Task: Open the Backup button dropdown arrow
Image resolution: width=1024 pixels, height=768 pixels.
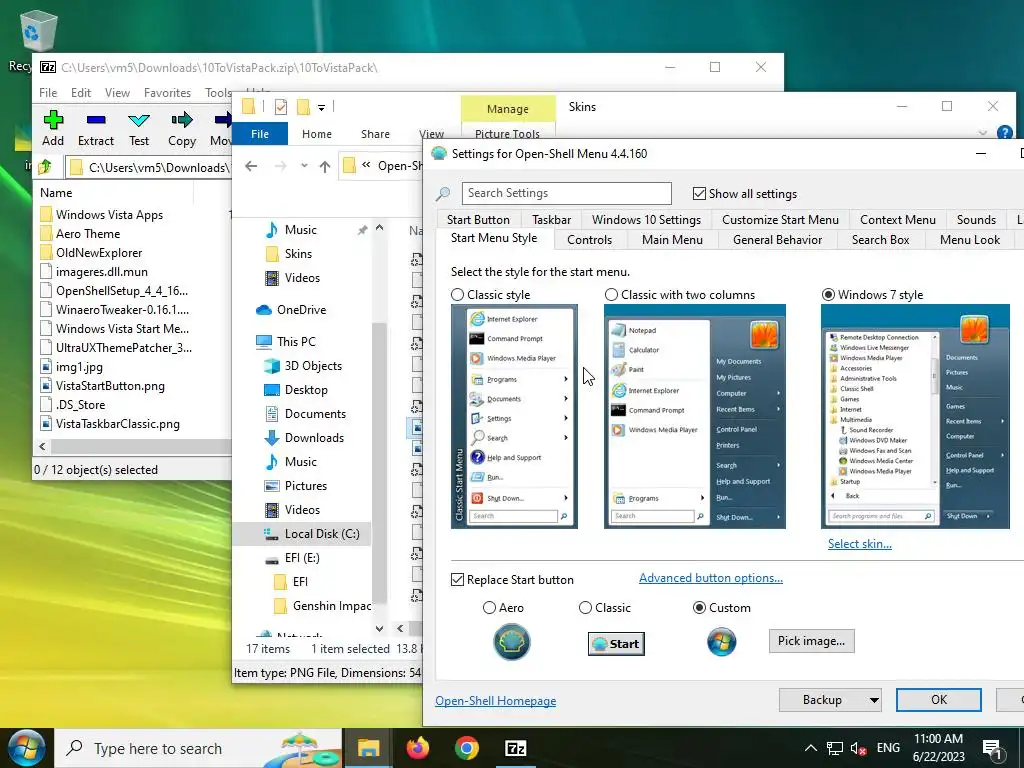Action: 873,700
